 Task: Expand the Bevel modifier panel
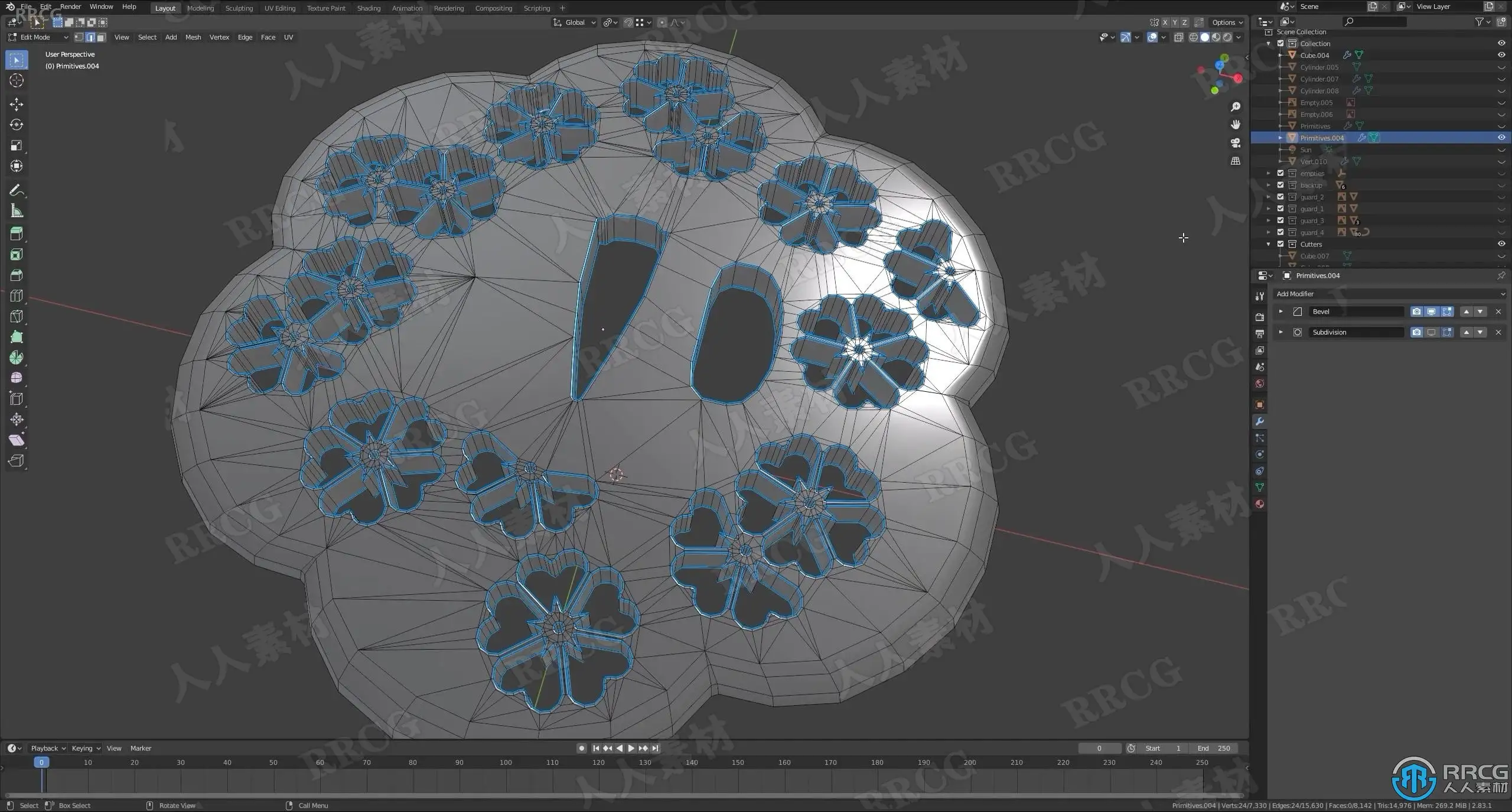(1280, 311)
